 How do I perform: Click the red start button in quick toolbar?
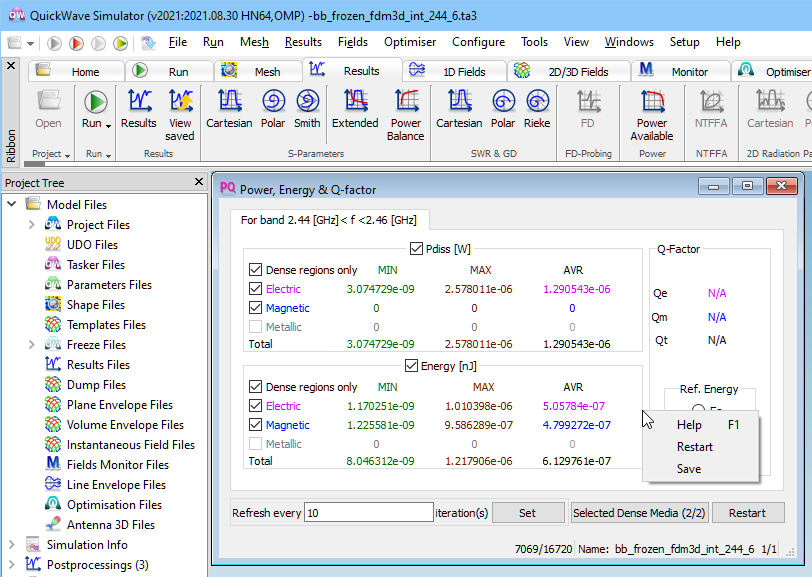(76, 43)
